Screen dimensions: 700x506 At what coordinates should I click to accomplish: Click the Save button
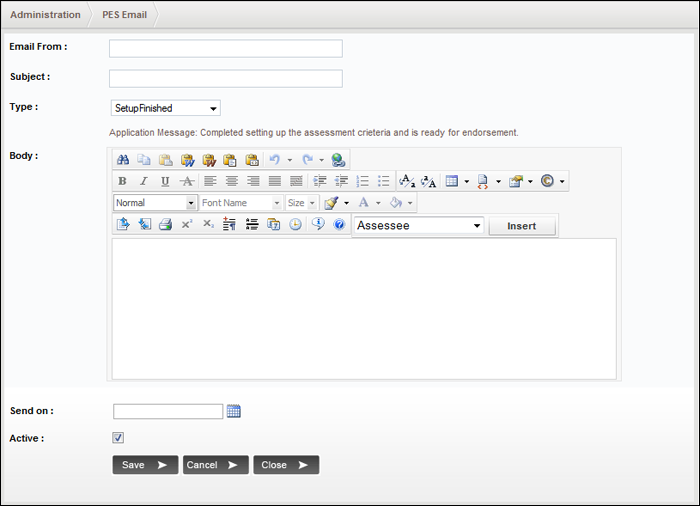[145, 465]
